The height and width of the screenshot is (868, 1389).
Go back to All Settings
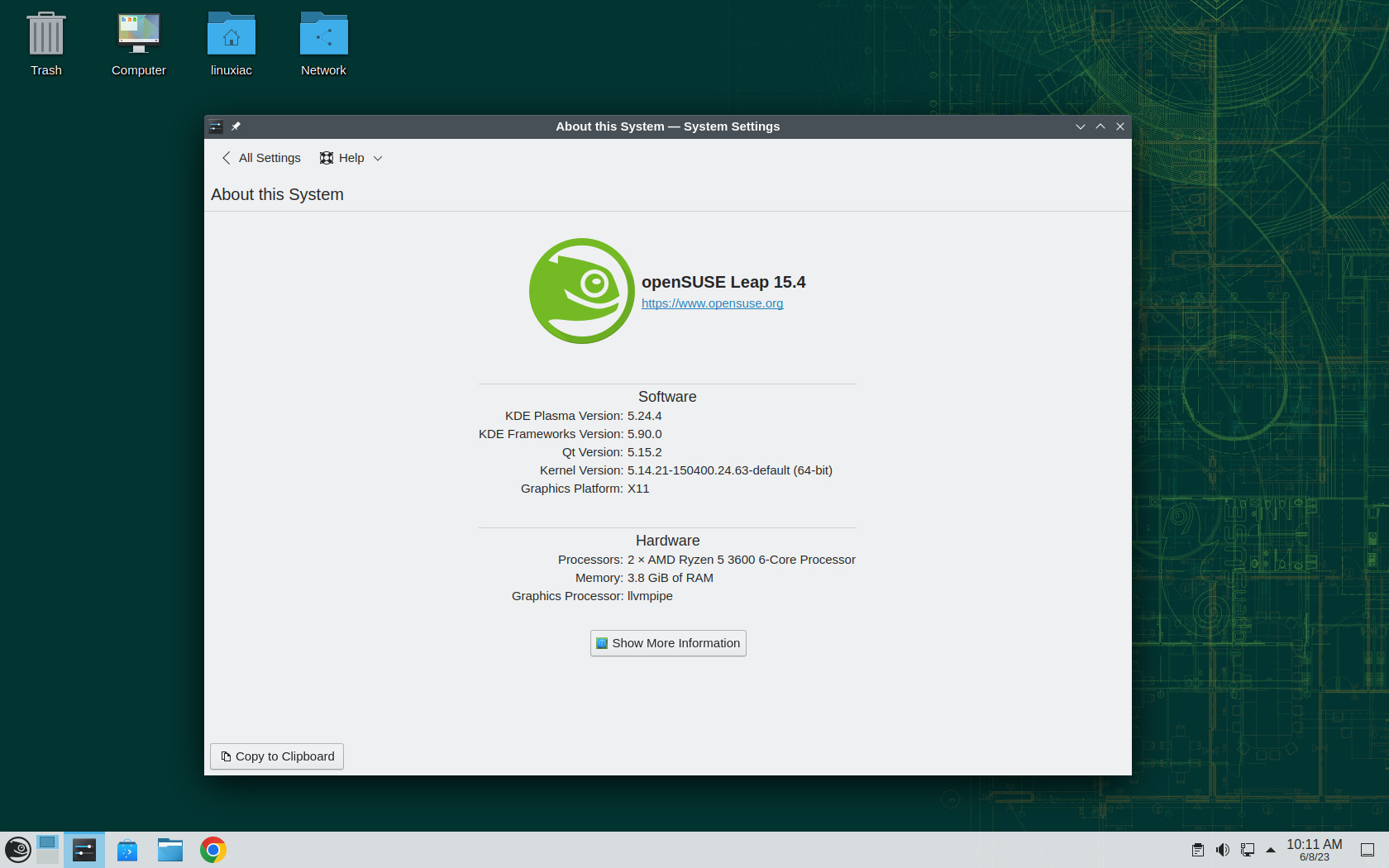coord(261,158)
